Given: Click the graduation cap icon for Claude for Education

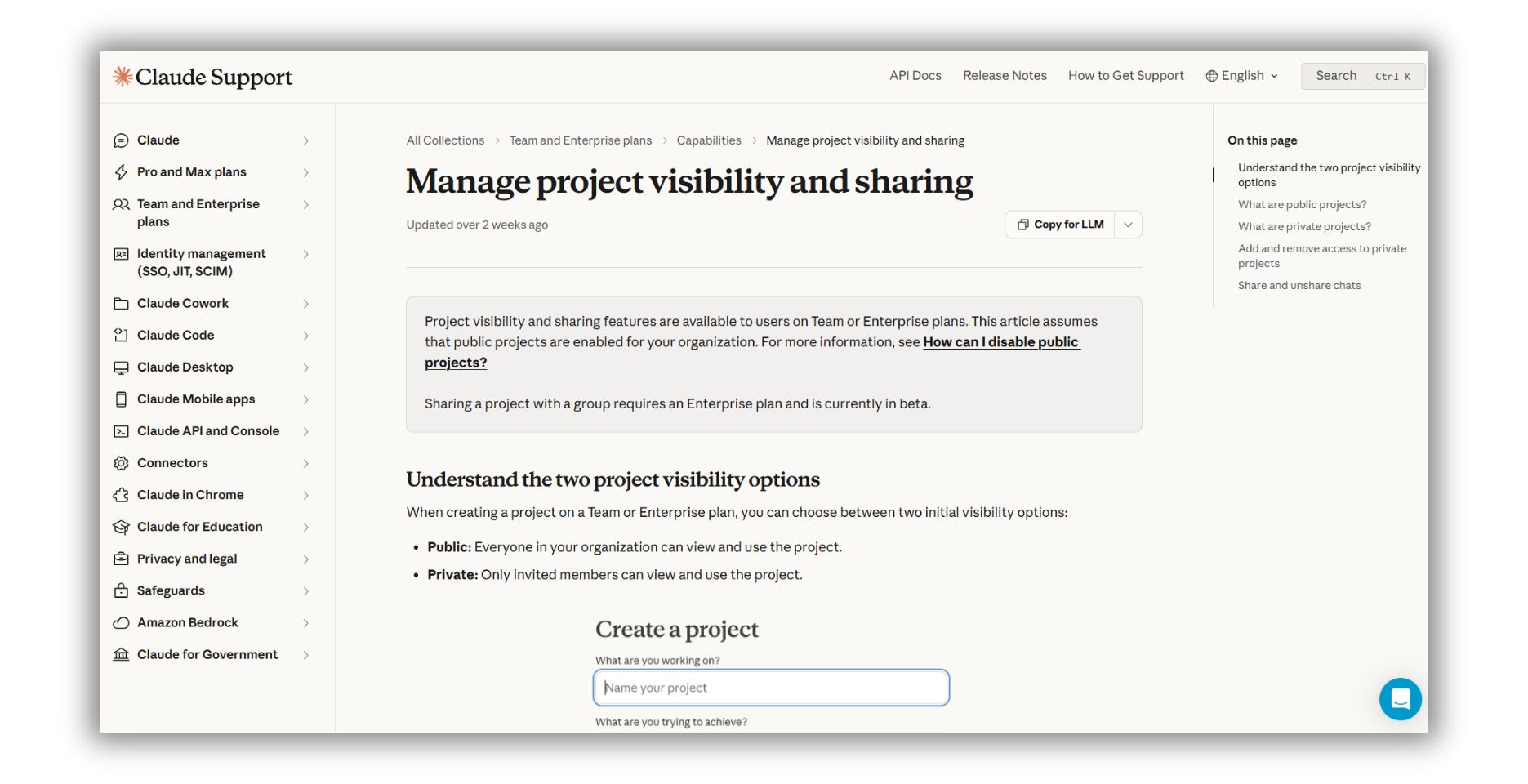Looking at the screenshot, I should 121,527.
